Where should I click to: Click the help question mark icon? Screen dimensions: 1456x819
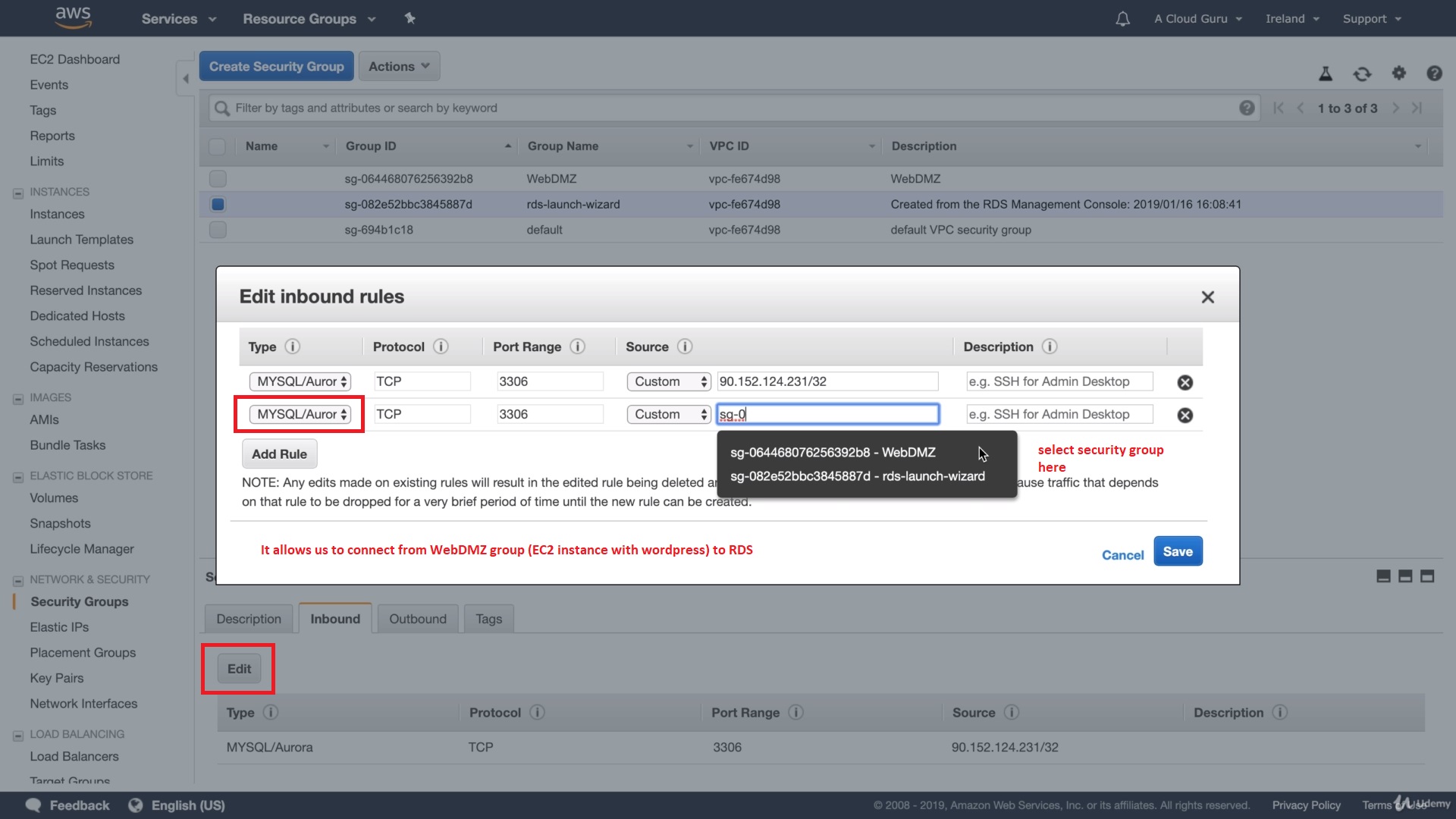point(1433,74)
